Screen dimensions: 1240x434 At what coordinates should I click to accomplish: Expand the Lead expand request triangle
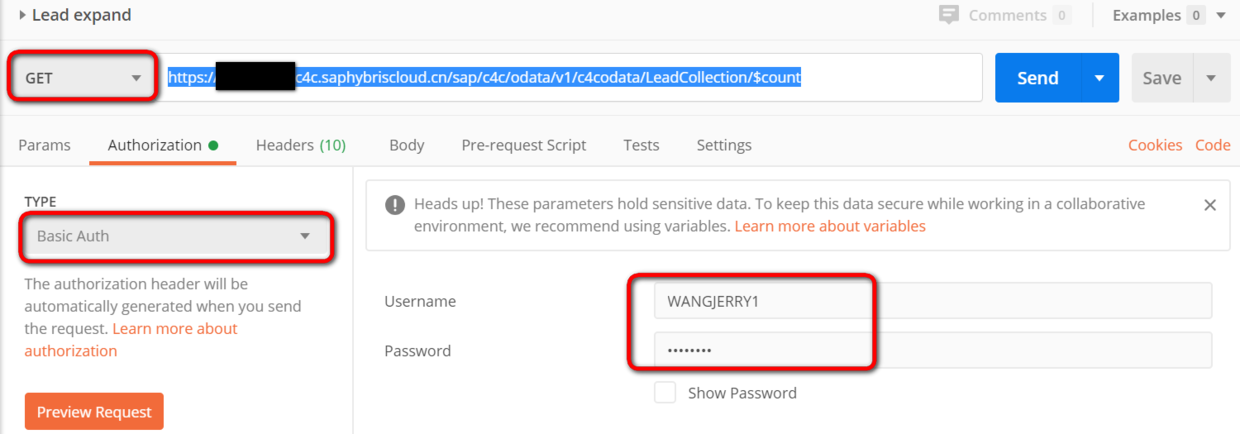(x=22, y=15)
